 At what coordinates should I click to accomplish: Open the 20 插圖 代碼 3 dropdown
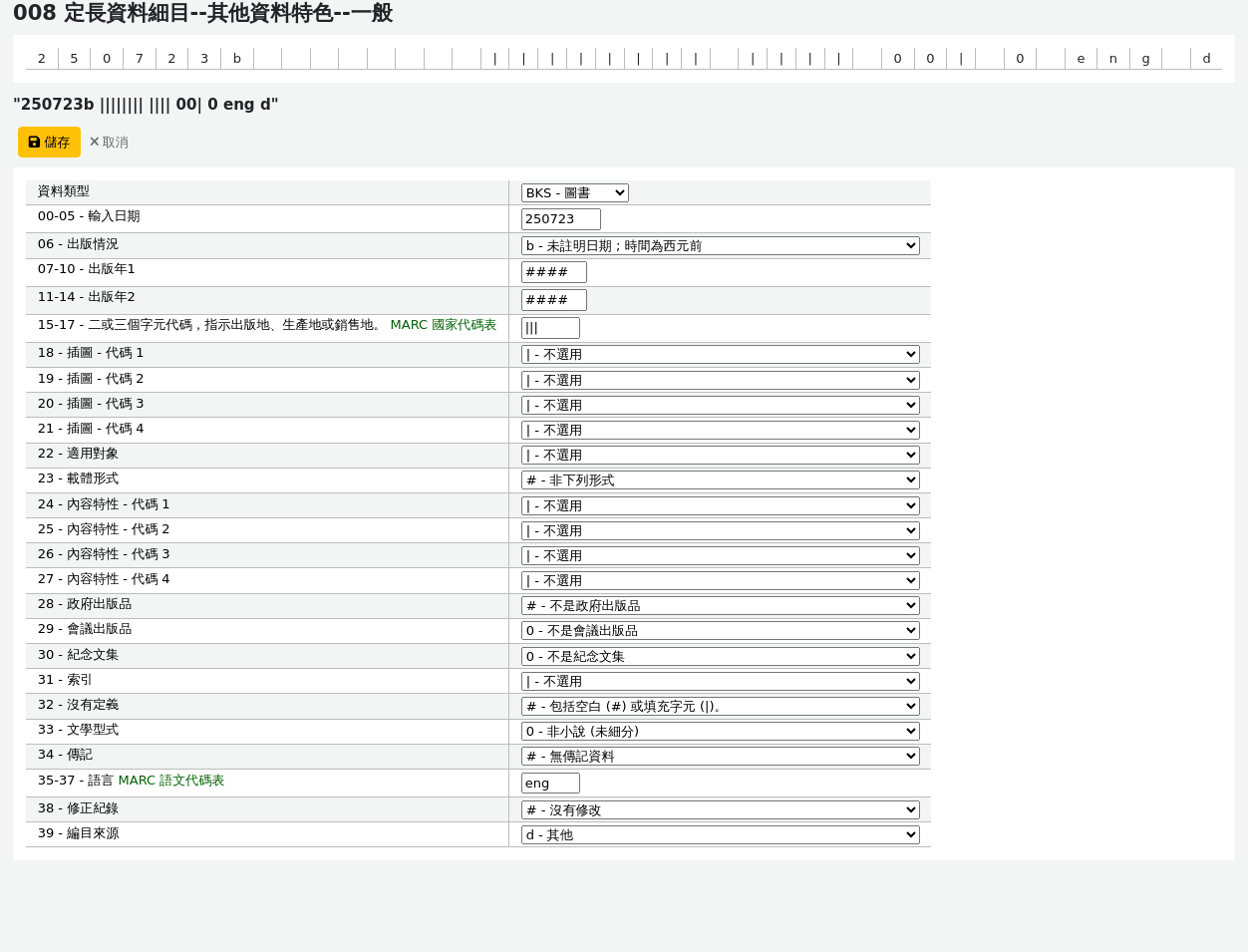[x=721, y=405]
